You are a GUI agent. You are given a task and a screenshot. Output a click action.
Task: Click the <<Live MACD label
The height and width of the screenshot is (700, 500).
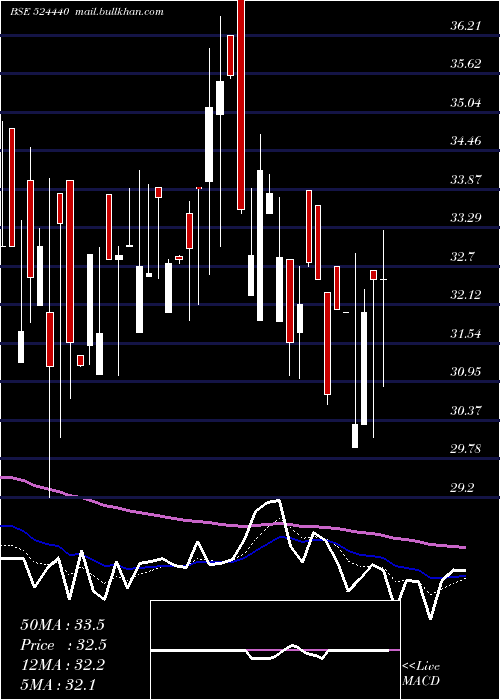421,673
